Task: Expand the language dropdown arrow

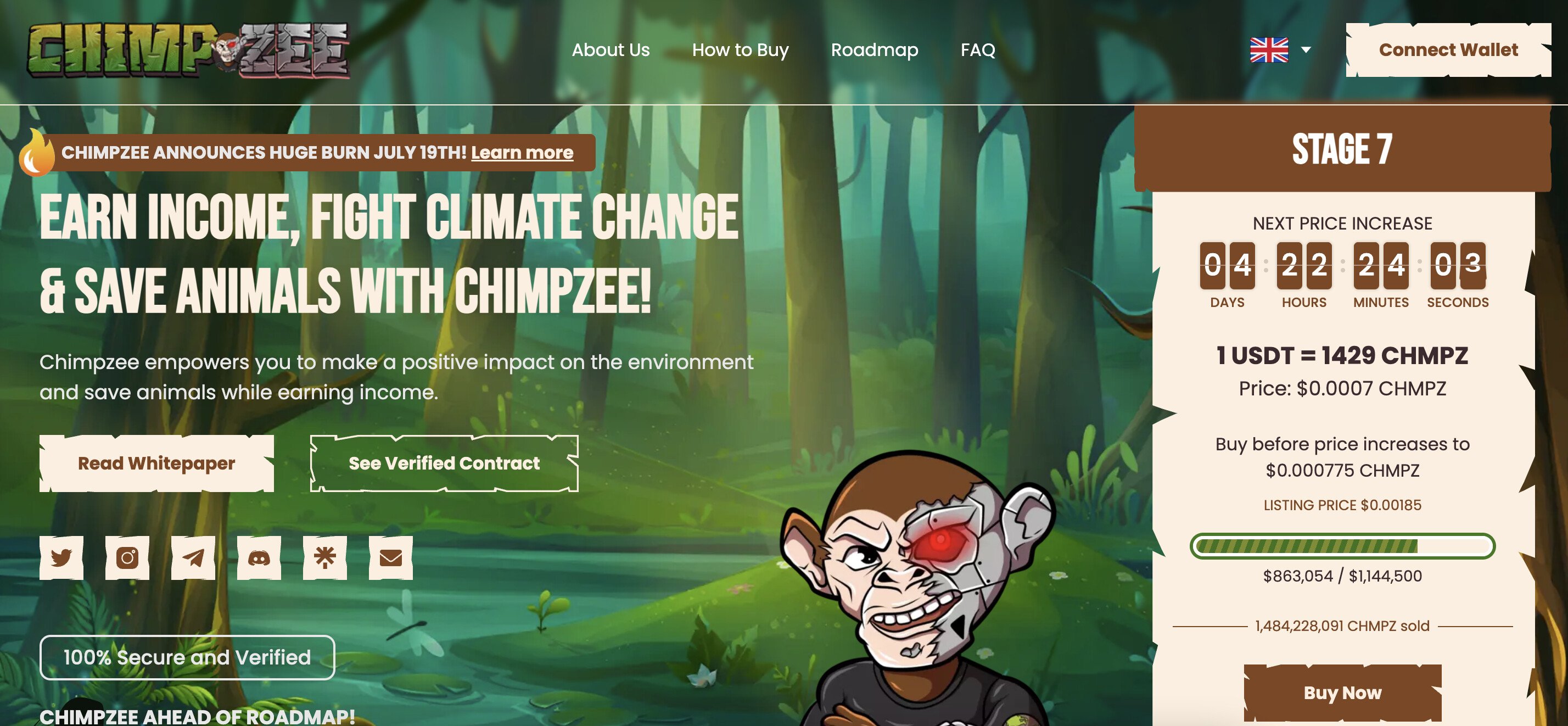Action: [x=1306, y=50]
